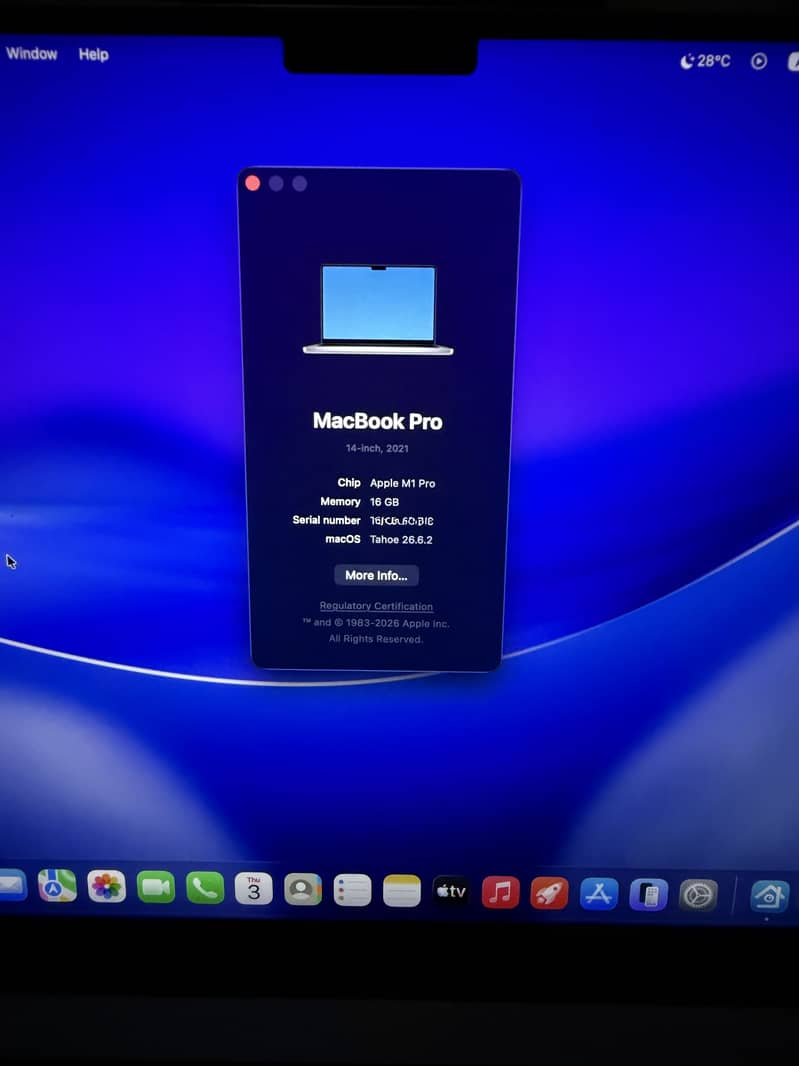Launch Photos from the Dock
The width and height of the screenshot is (799, 1066).
(x=107, y=887)
